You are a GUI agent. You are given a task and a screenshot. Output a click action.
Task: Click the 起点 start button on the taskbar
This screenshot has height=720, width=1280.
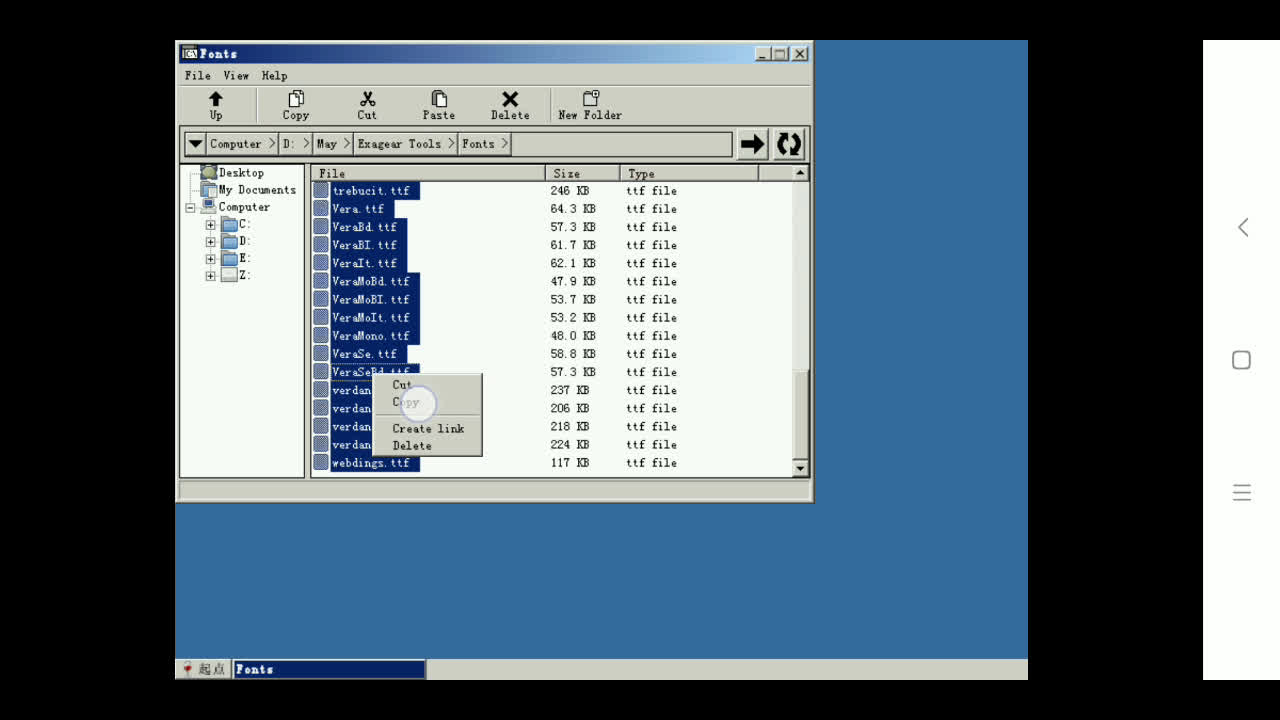(203, 668)
